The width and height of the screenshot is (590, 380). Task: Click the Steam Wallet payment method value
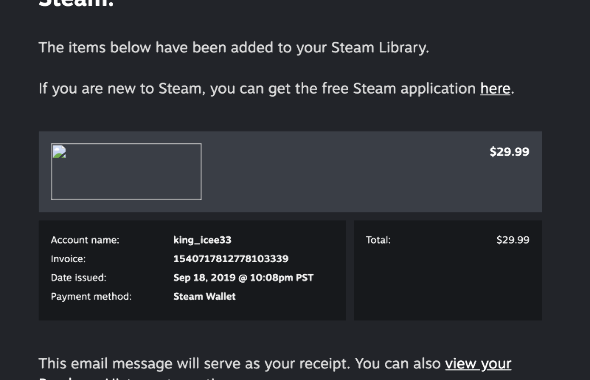[204, 296]
